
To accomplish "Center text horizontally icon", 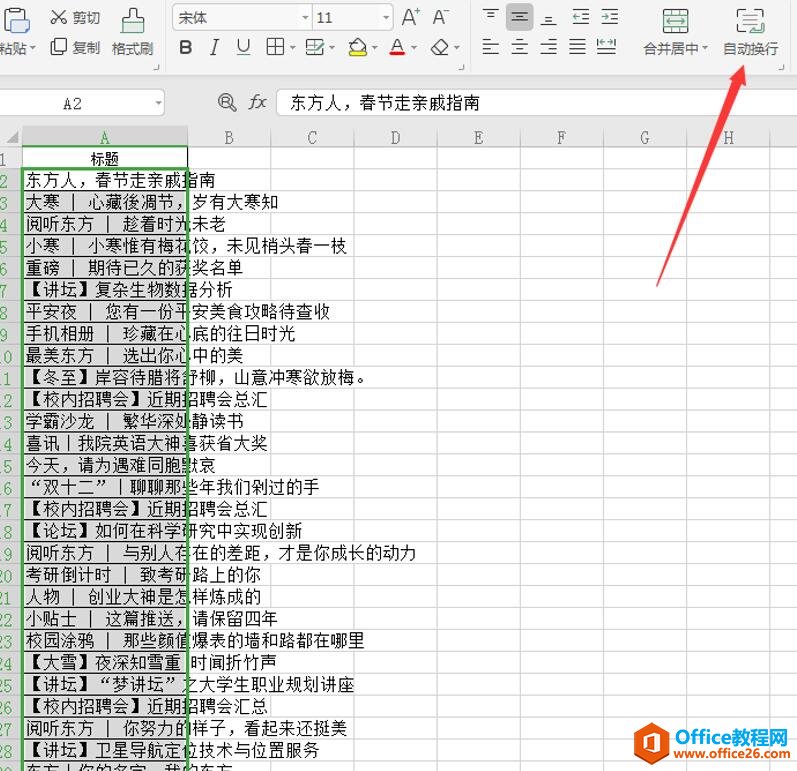I will 519,47.
